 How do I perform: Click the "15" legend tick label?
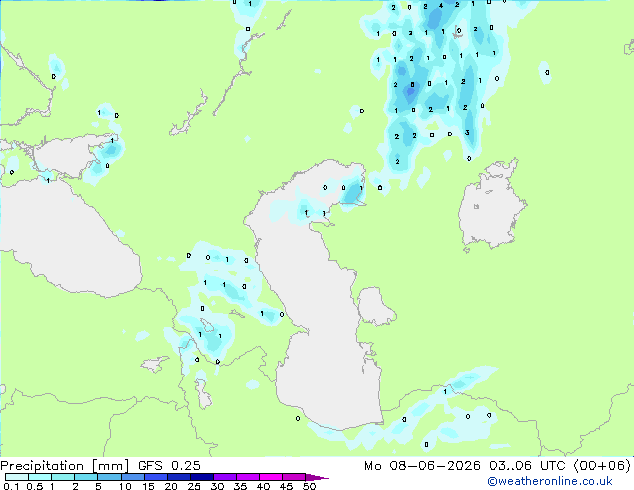click(148, 486)
